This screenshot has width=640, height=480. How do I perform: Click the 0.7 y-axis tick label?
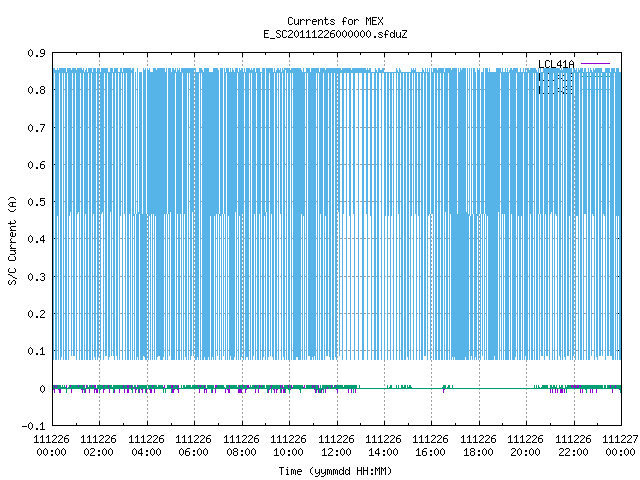pos(36,128)
